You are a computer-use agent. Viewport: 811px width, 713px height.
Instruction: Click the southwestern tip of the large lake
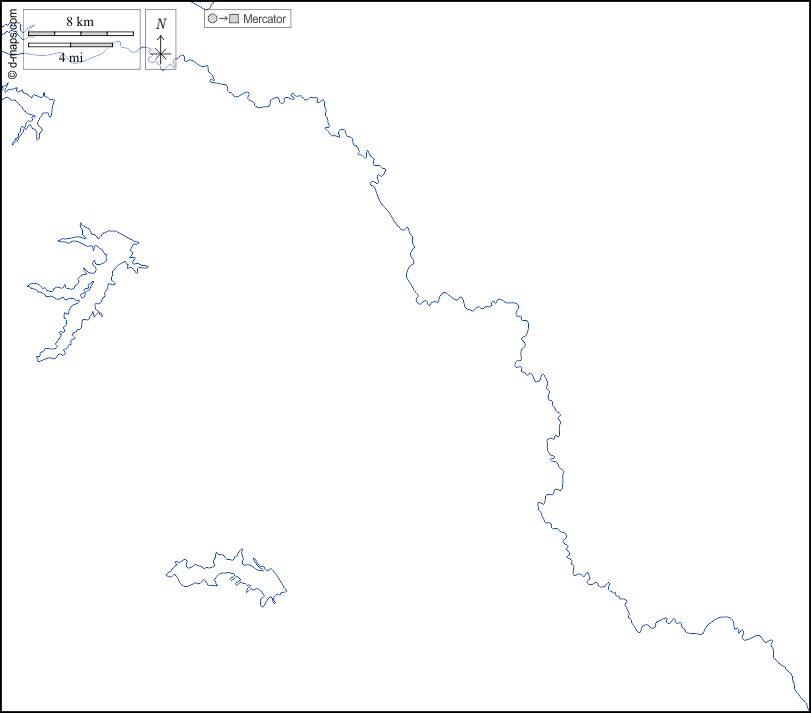(40, 358)
